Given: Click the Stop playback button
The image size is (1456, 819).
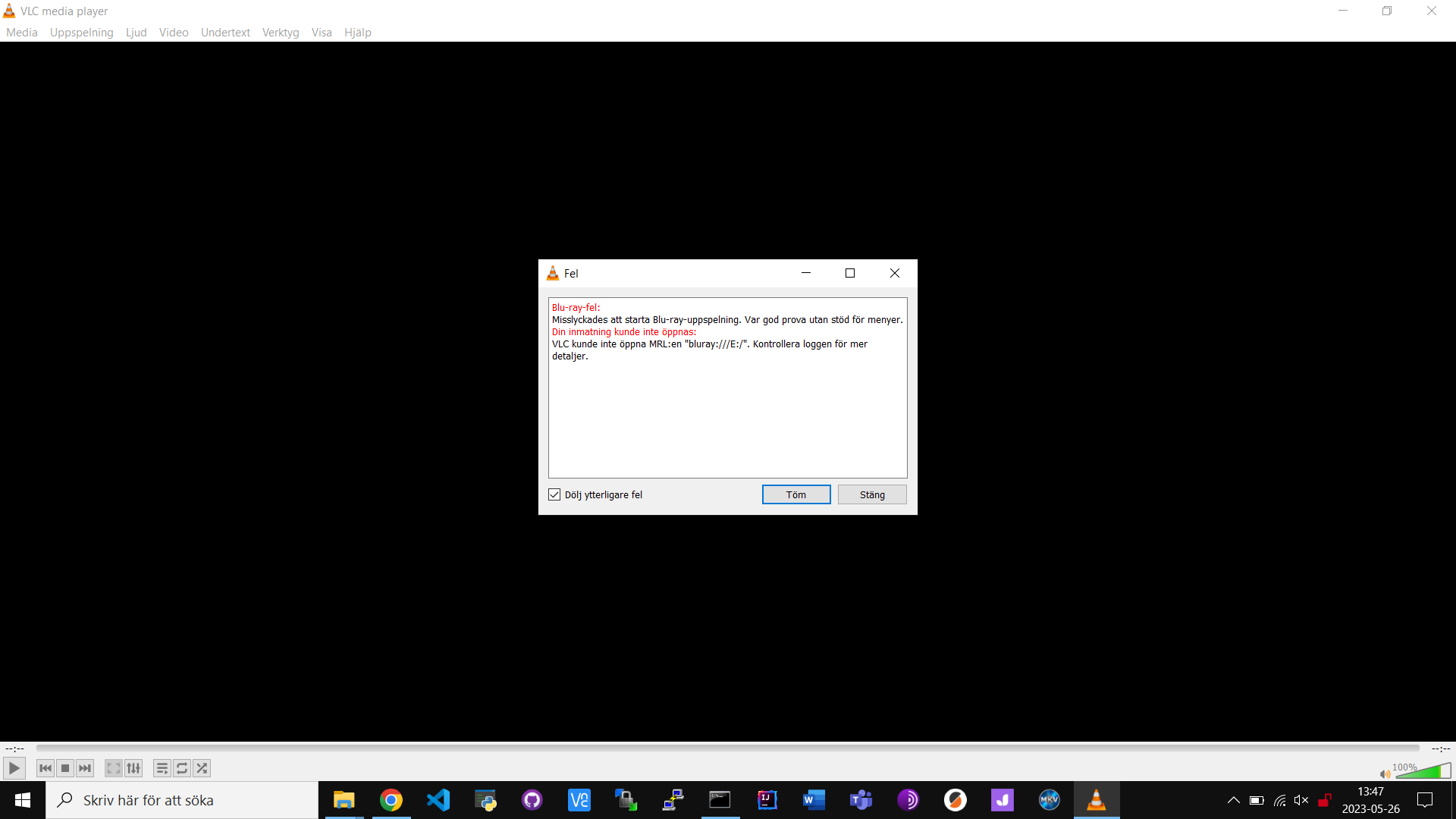Looking at the screenshot, I should [65, 768].
